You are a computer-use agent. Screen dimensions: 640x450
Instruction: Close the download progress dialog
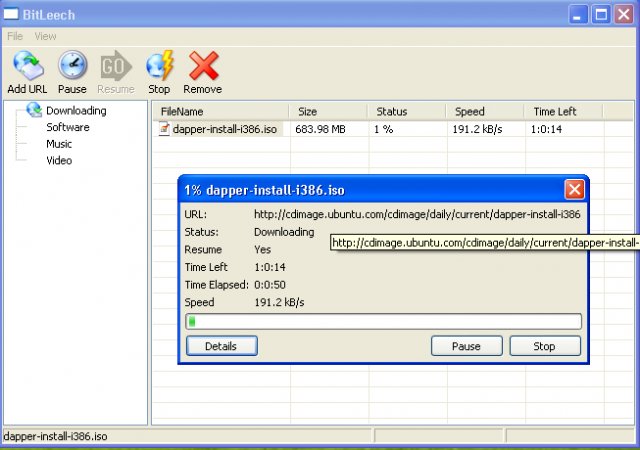574,189
